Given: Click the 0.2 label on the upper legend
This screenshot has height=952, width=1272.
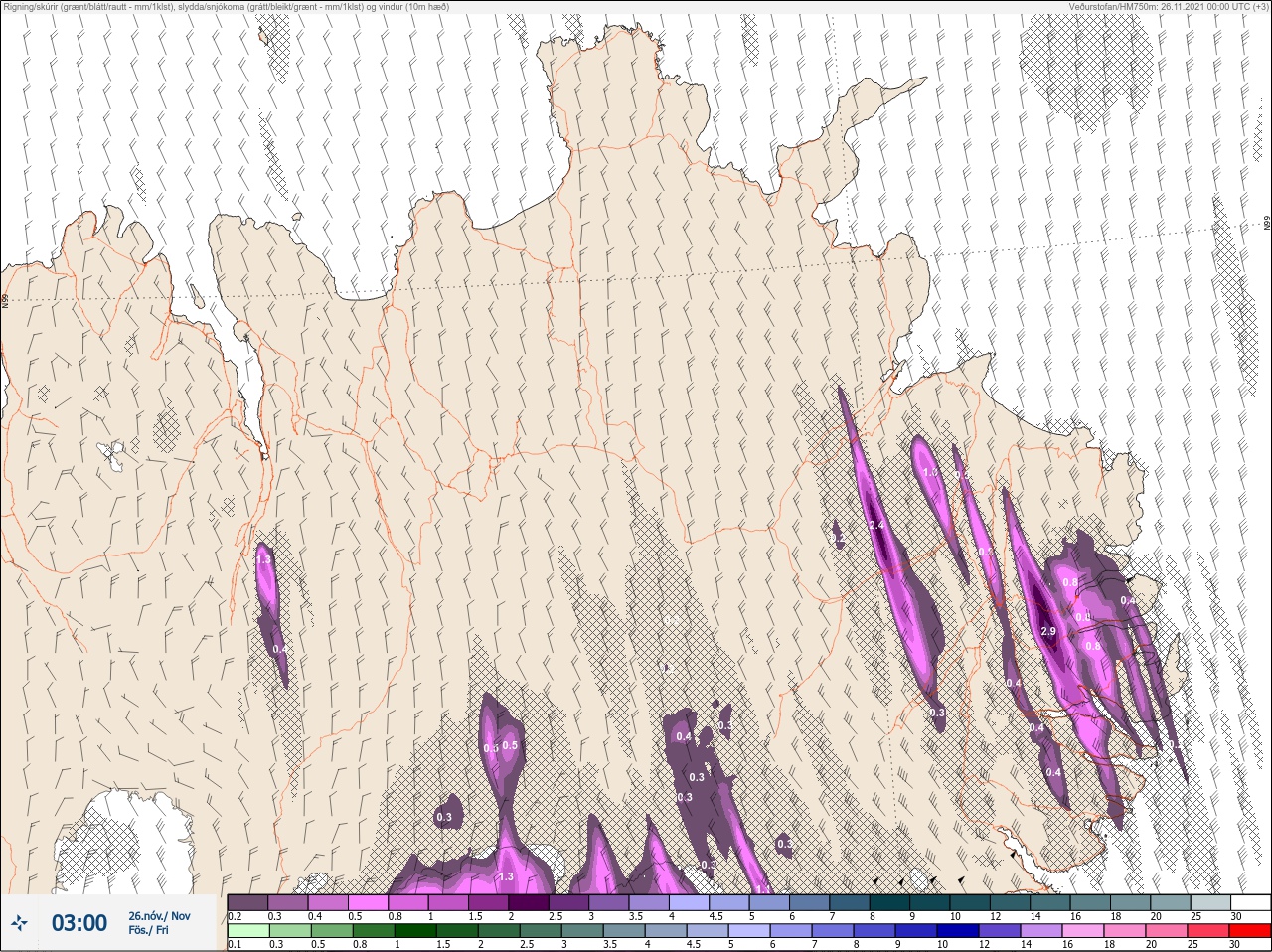Looking at the screenshot, I should click(235, 916).
